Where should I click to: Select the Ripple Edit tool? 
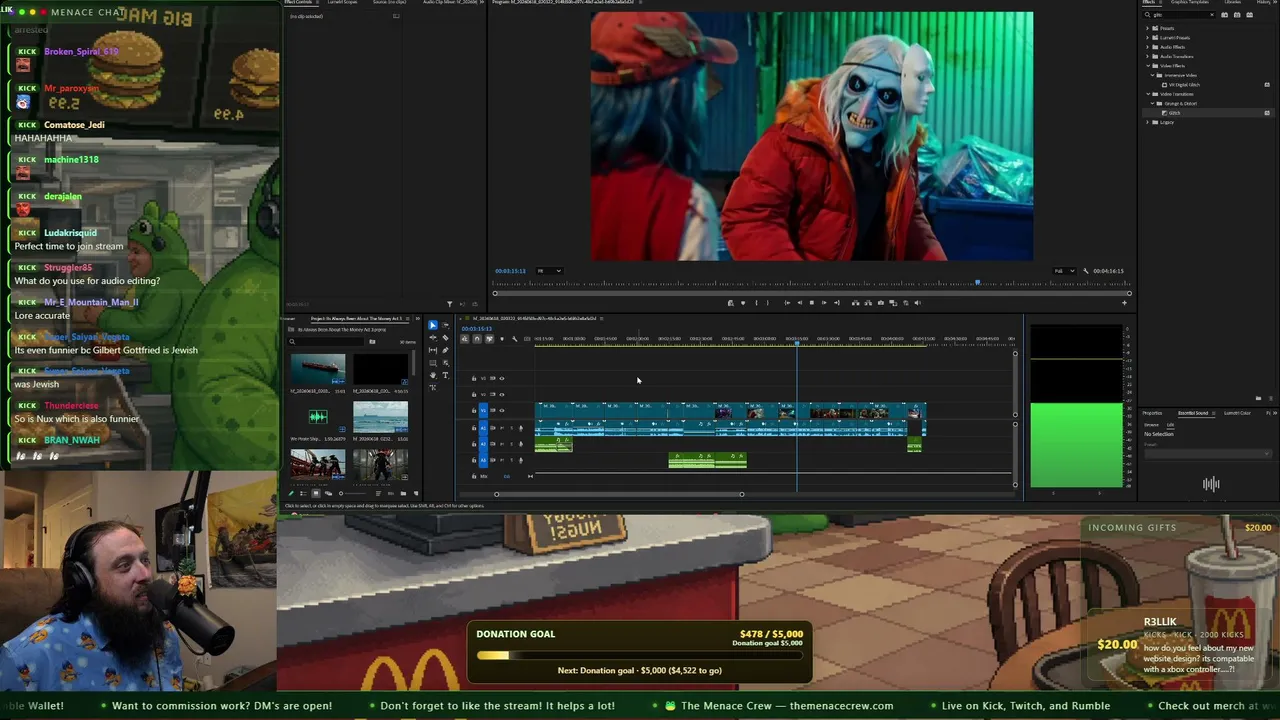pyautogui.click(x=433, y=338)
